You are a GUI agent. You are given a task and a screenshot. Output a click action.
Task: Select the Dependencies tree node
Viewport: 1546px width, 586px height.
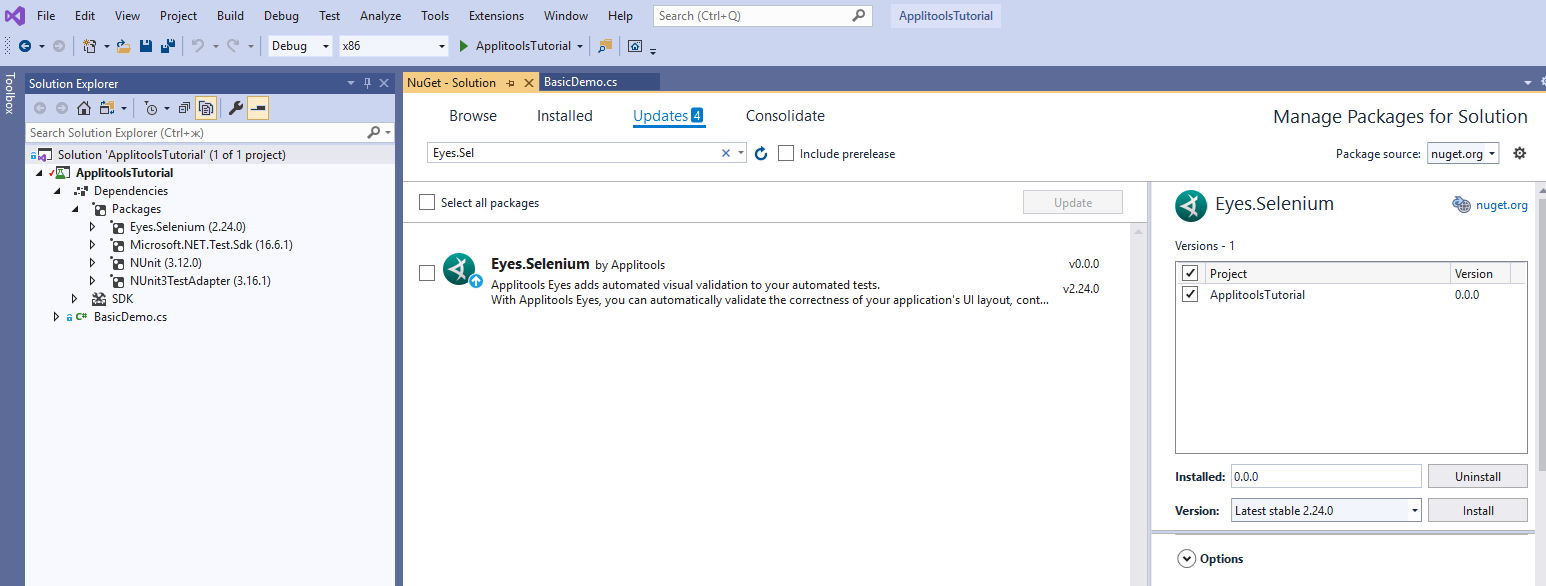click(x=131, y=191)
